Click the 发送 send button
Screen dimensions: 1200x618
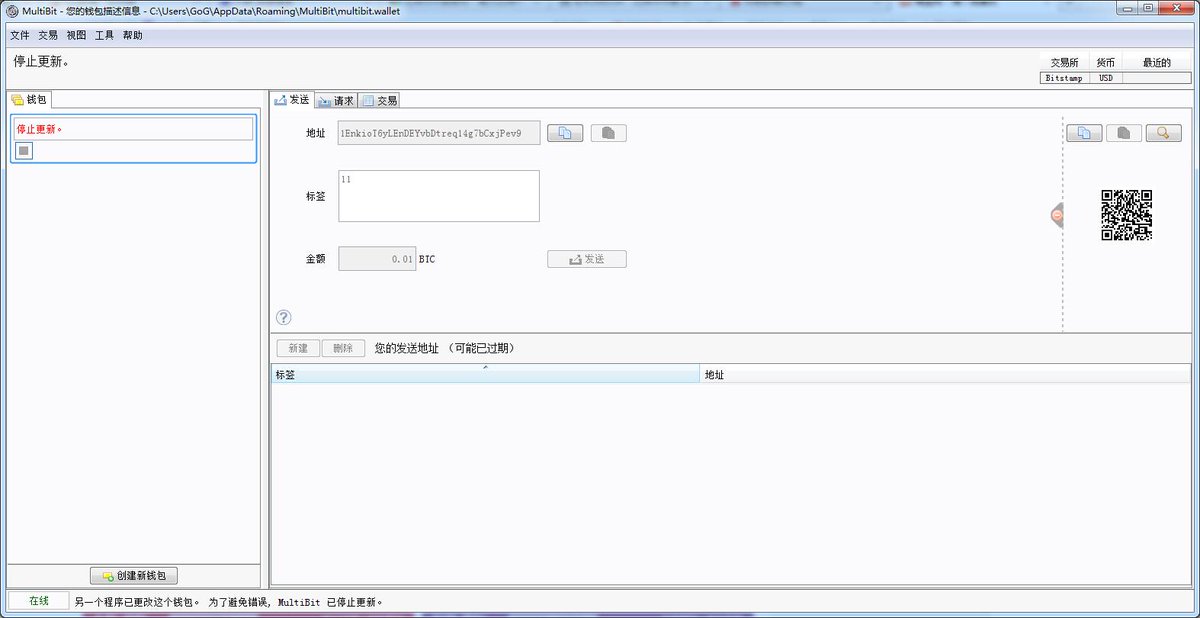[x=587, y=259]
